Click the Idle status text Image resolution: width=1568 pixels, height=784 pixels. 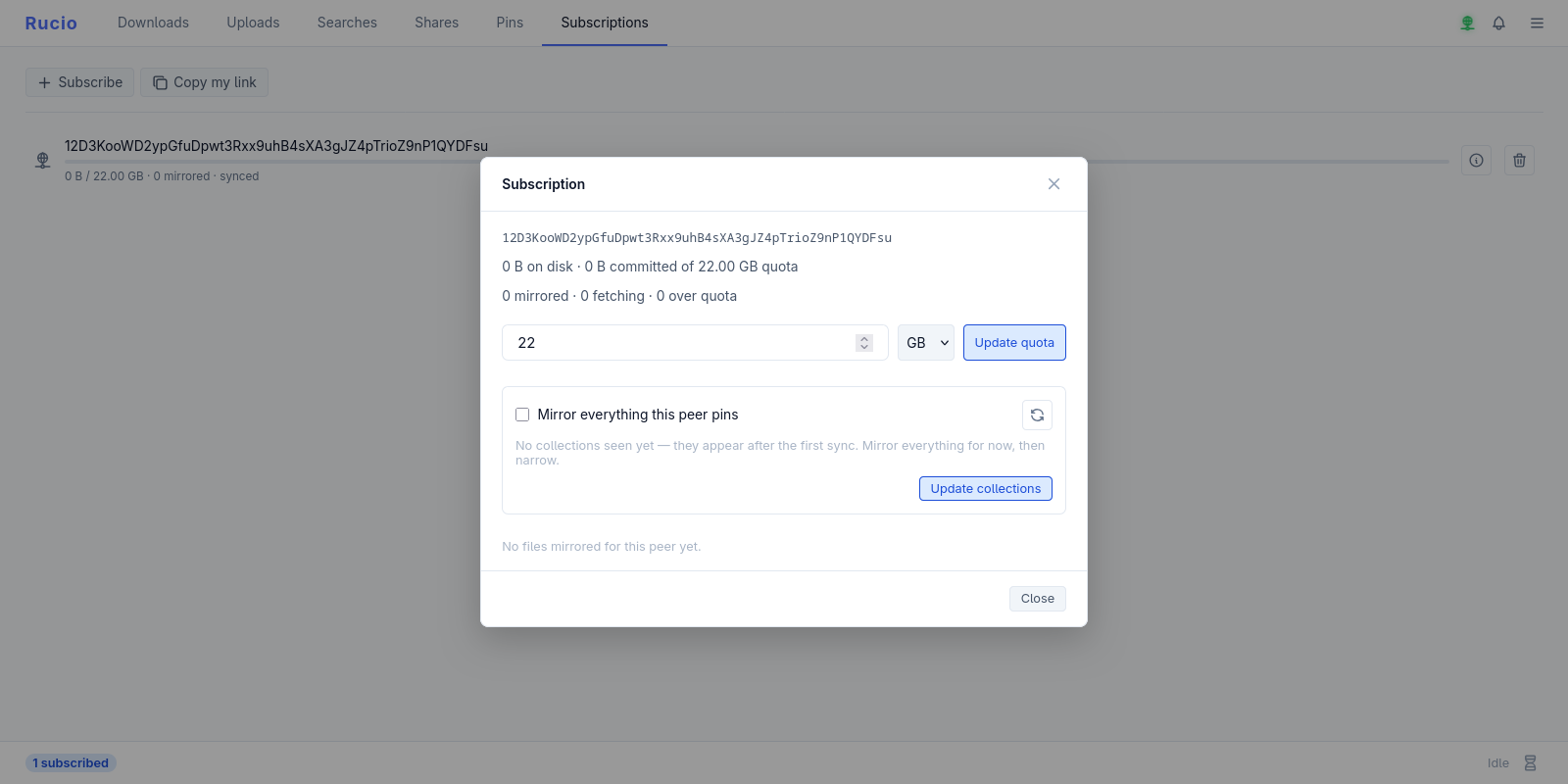[x=1497, y=762]
